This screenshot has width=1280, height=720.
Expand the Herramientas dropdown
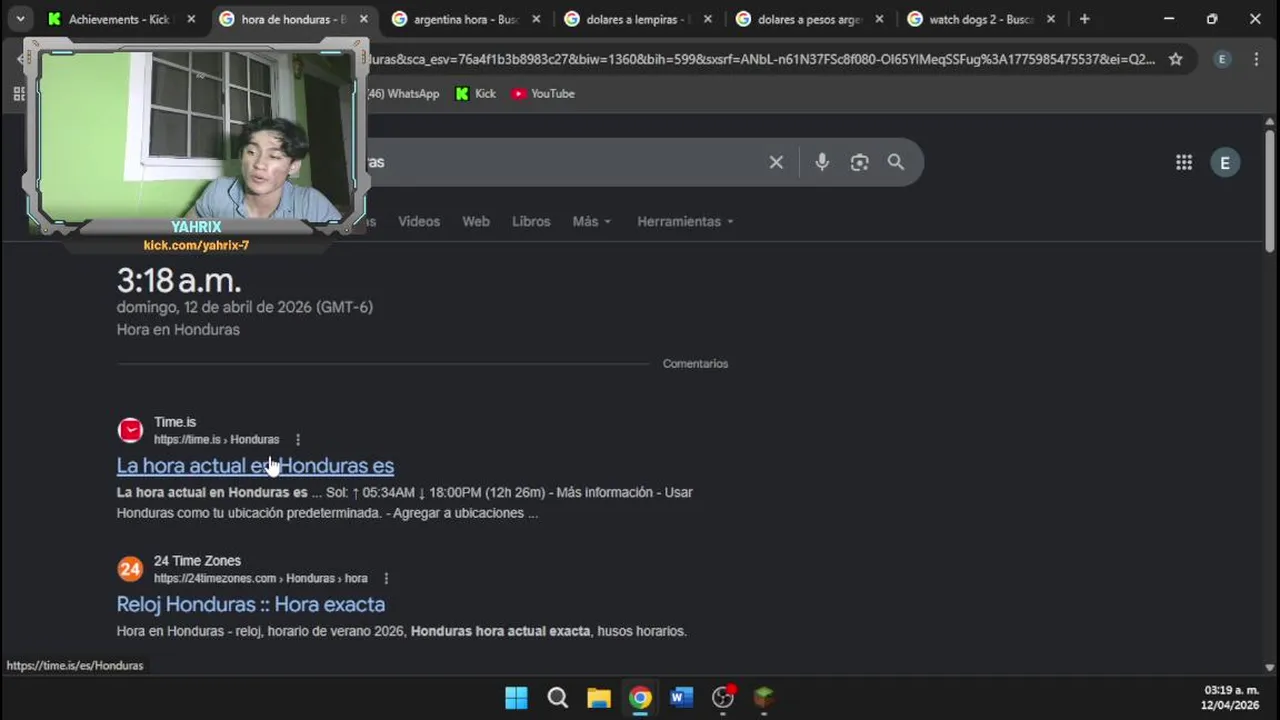[x=686, y=221]
